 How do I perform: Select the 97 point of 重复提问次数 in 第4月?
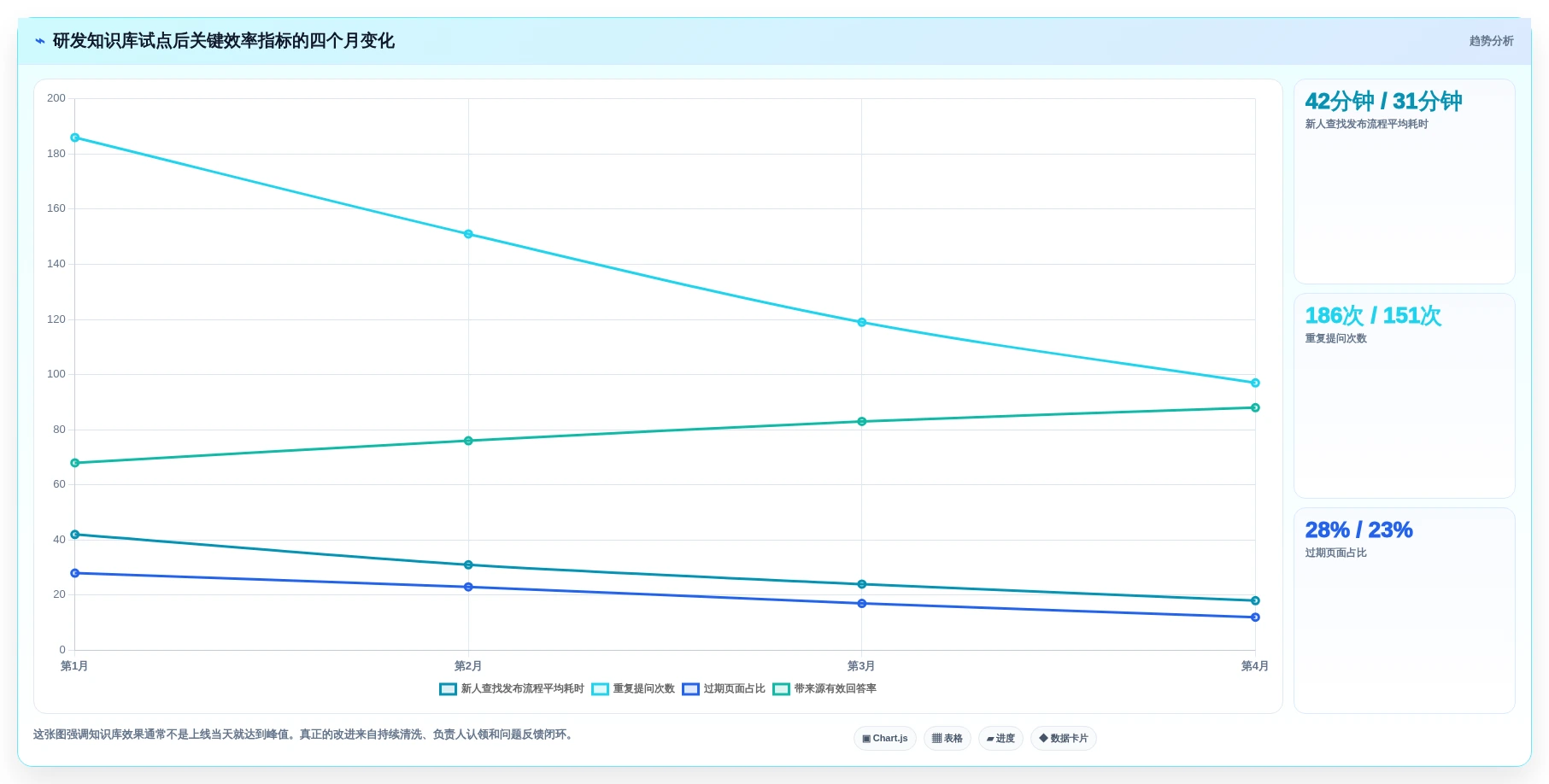point(1255,383)
